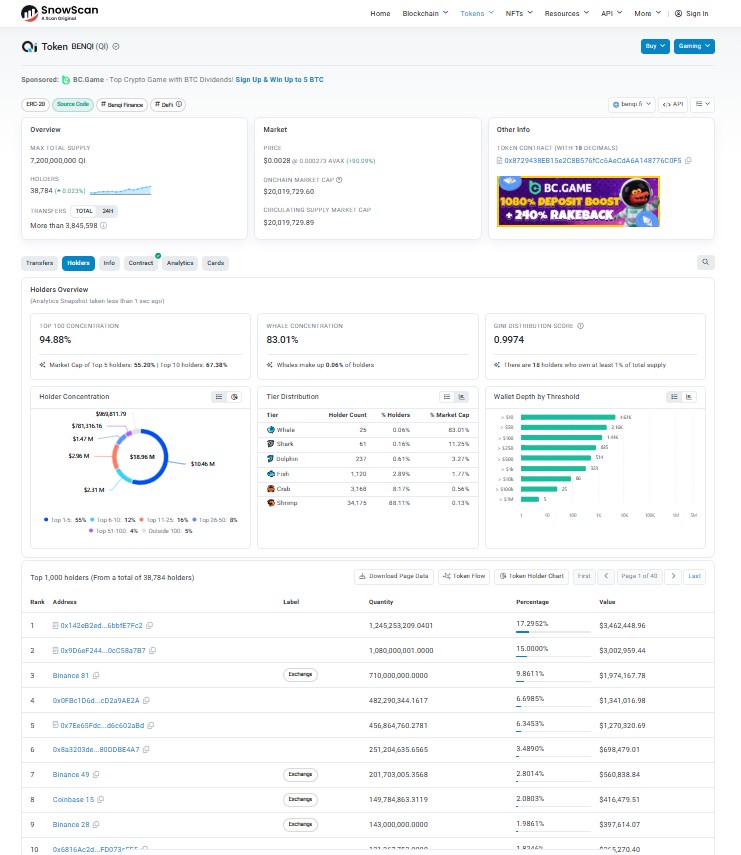Screen dimensions: 741x855
Task: Expand the More menu
Action: tap(648, 14)
